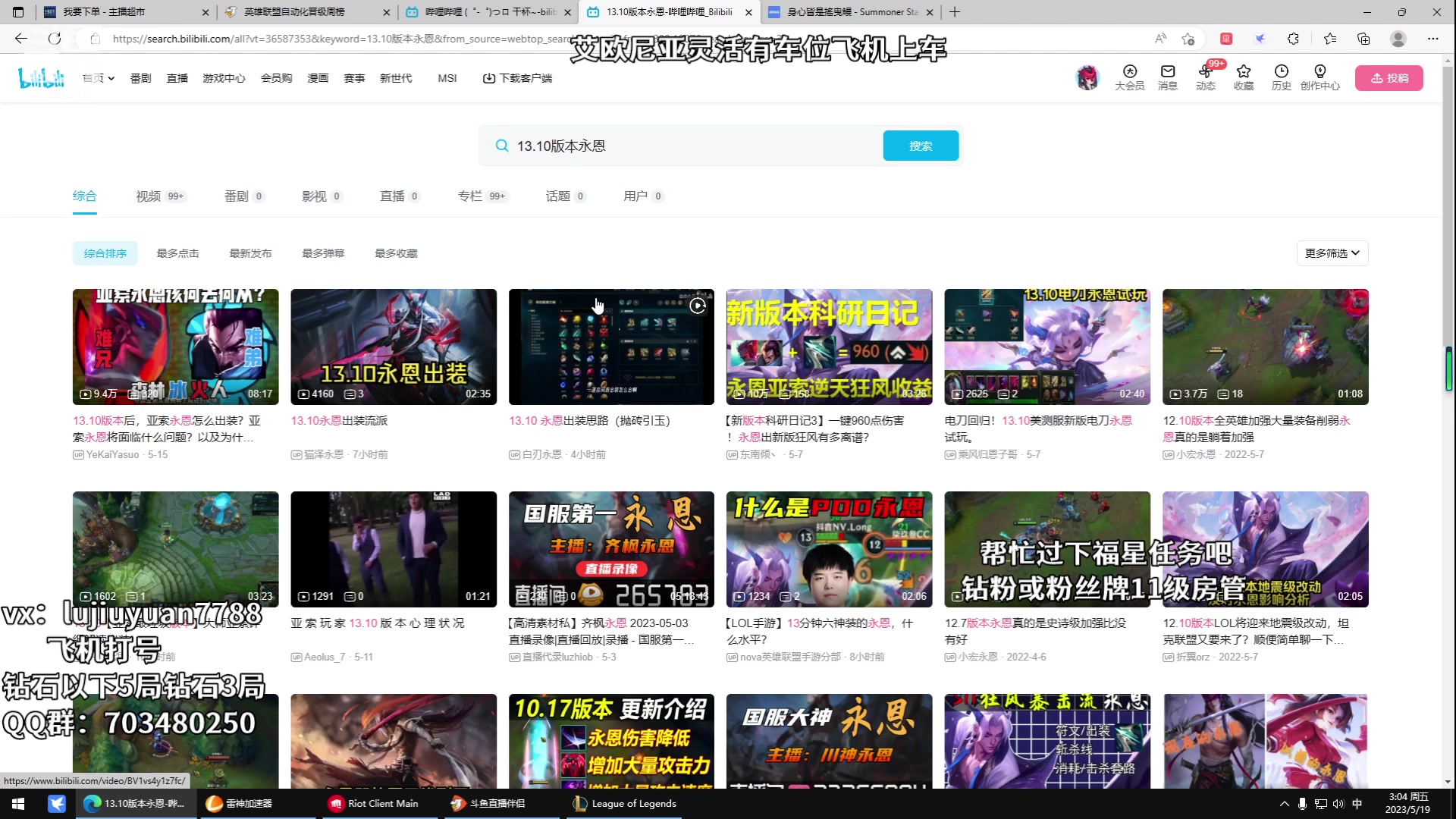The image size is (1456, 819).
Task: Open 会员购 navigation link
Action: (x=276, y=78)
